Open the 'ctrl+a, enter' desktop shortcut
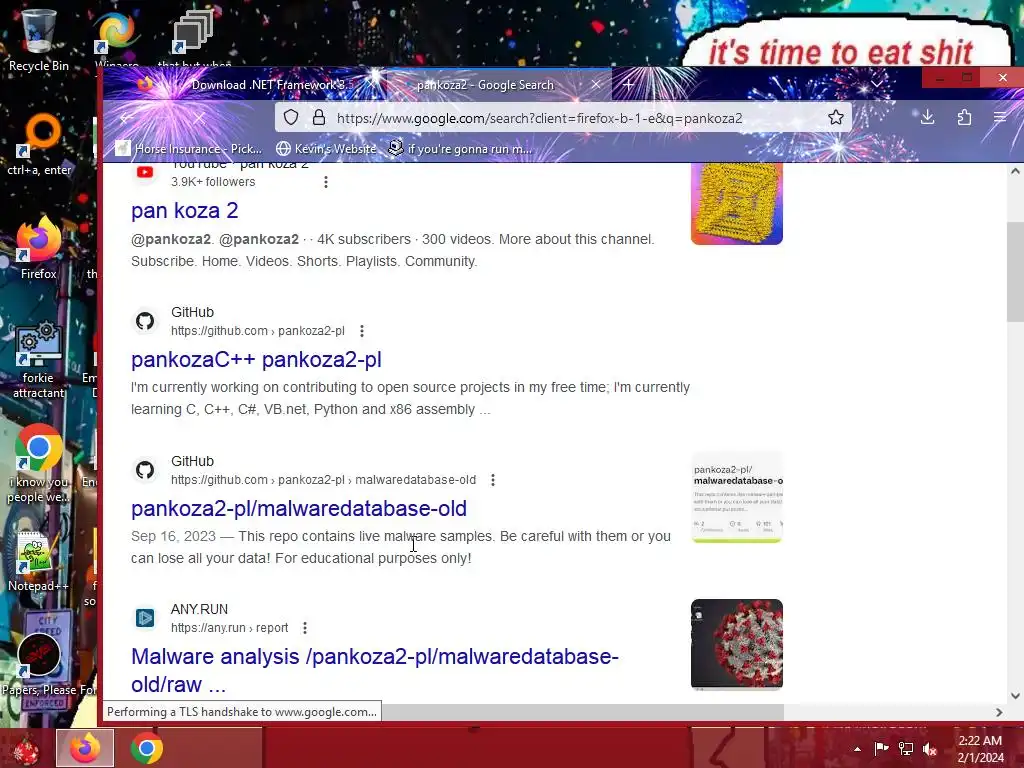Viewport: 1024px width, 768px height. 39,145
